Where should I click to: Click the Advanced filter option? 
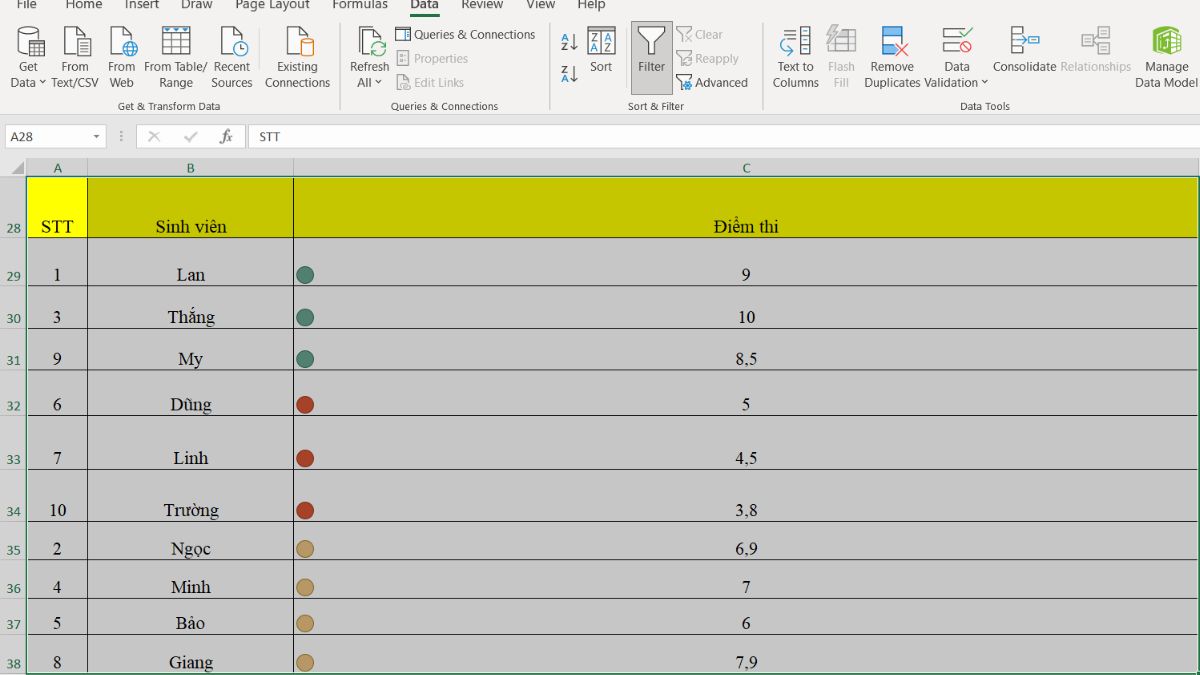[713, 84]
